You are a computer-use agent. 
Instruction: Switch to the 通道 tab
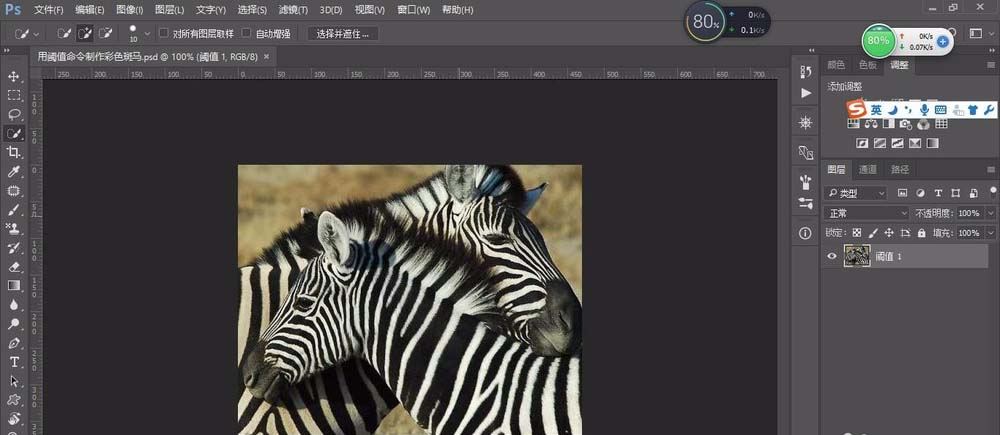click(868, 170)
